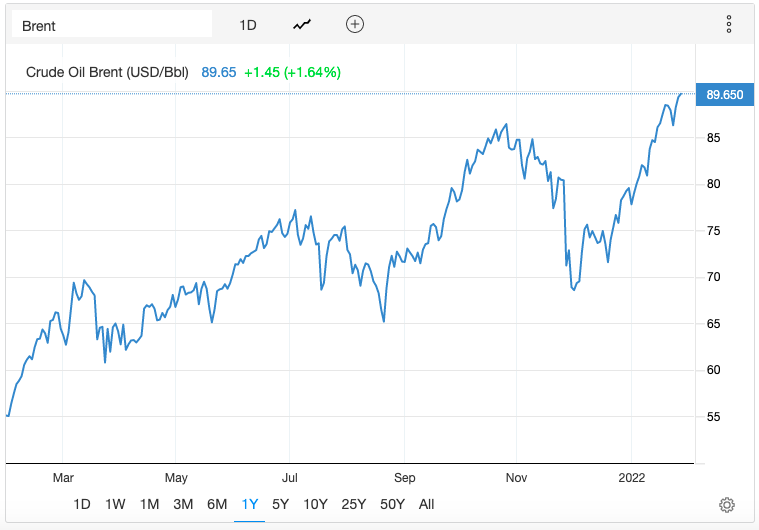Switch to 25Y time range
This screenshot has height=530, width=759.
[353, 504]
